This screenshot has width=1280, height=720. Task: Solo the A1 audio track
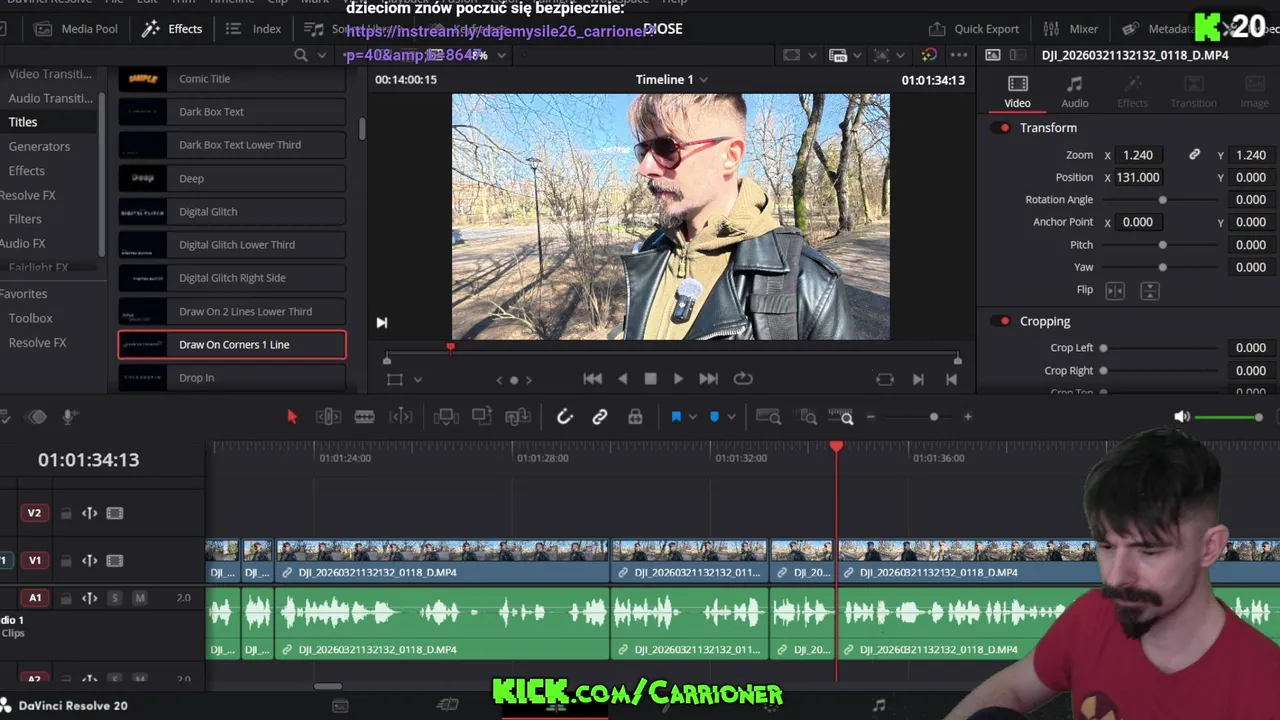(115, 598)
